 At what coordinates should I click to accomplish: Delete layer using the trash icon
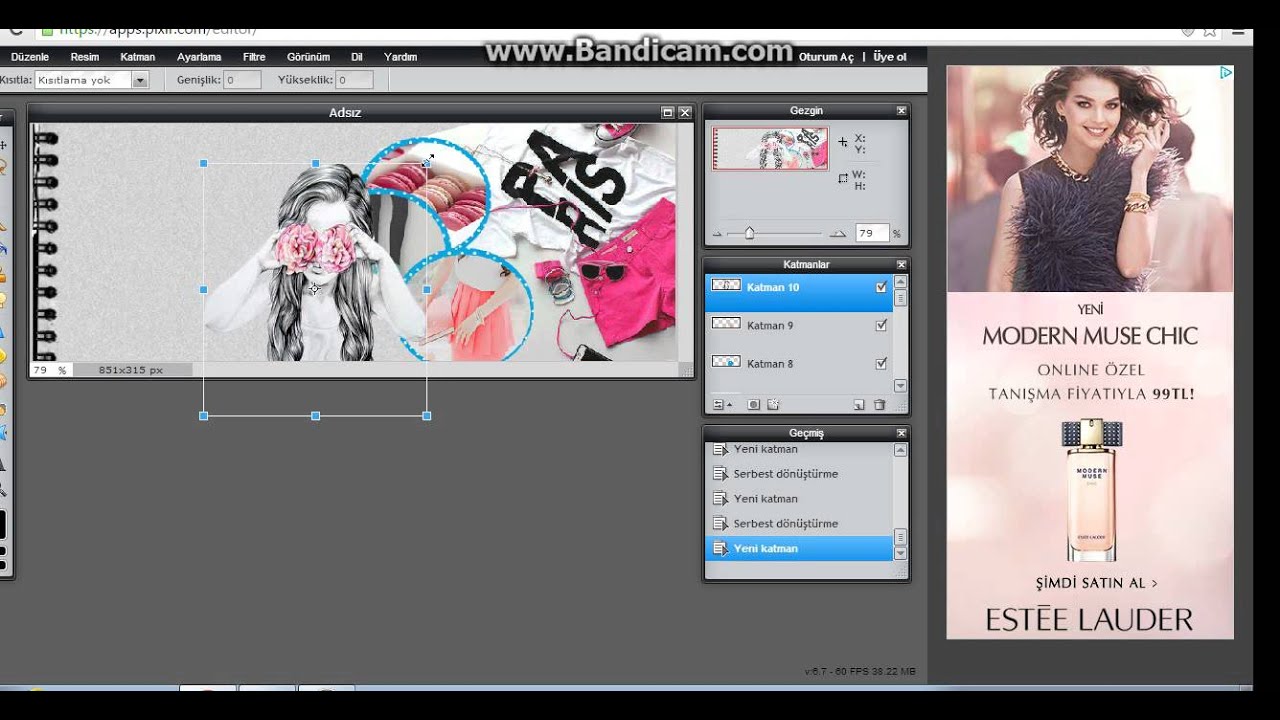pos(880,405)
